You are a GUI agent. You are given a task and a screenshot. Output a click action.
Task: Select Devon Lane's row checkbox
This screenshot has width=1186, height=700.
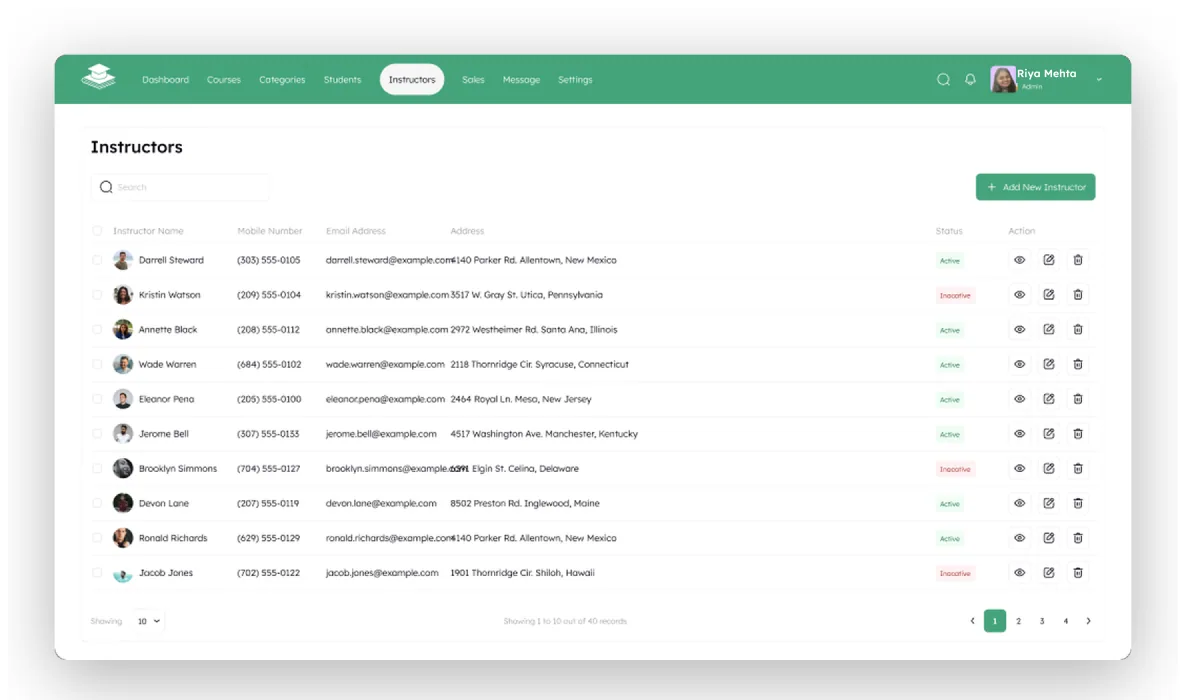(x=97, y=503)
